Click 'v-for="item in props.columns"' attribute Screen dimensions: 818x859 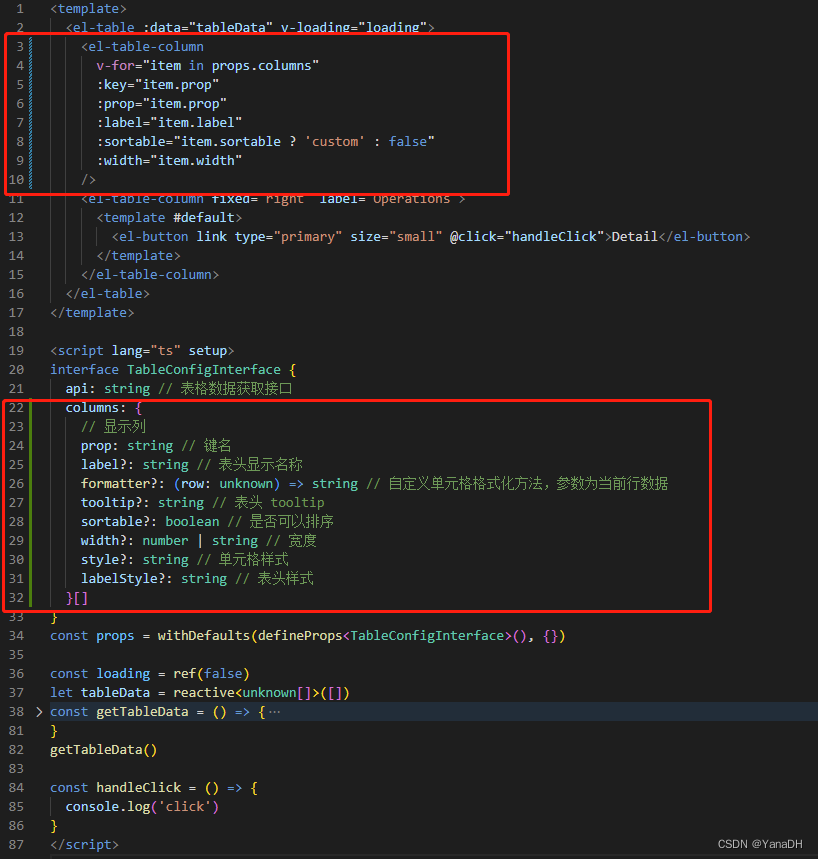coord(208,66)
